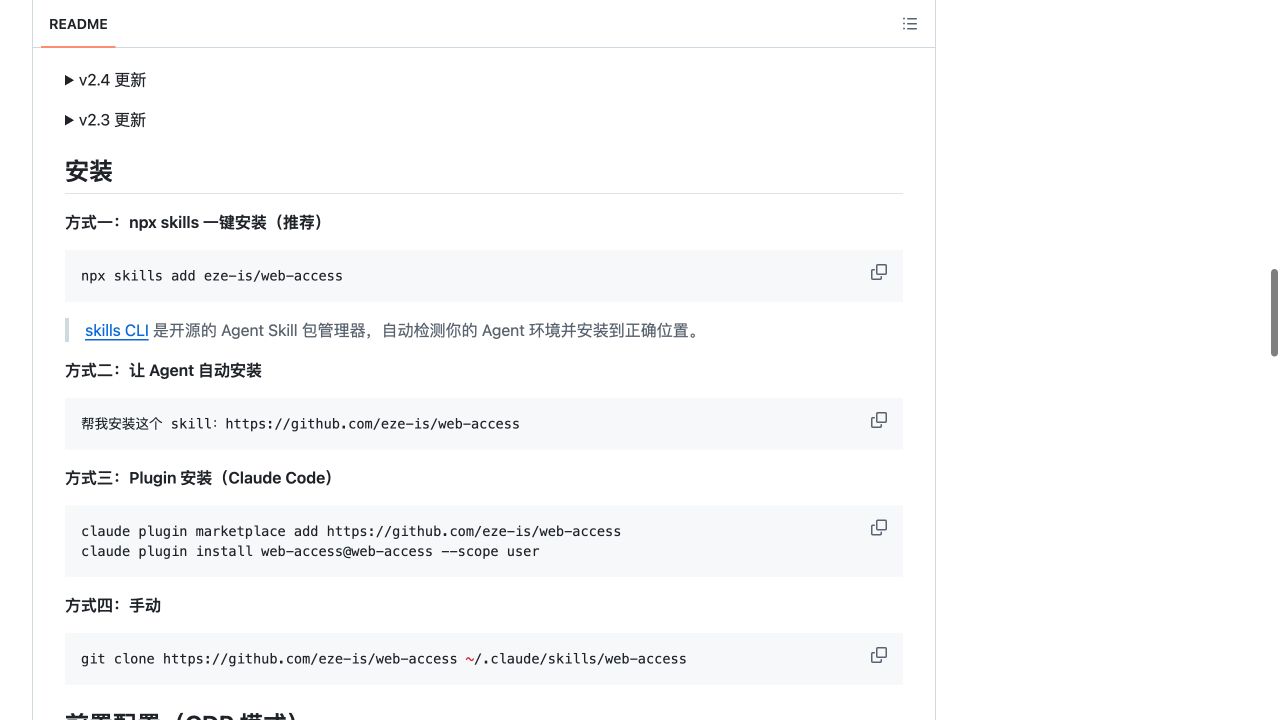1280x720 pixels.
Task: Click the 帮我安装这个 skill code text
Action: tap(300, 424)
